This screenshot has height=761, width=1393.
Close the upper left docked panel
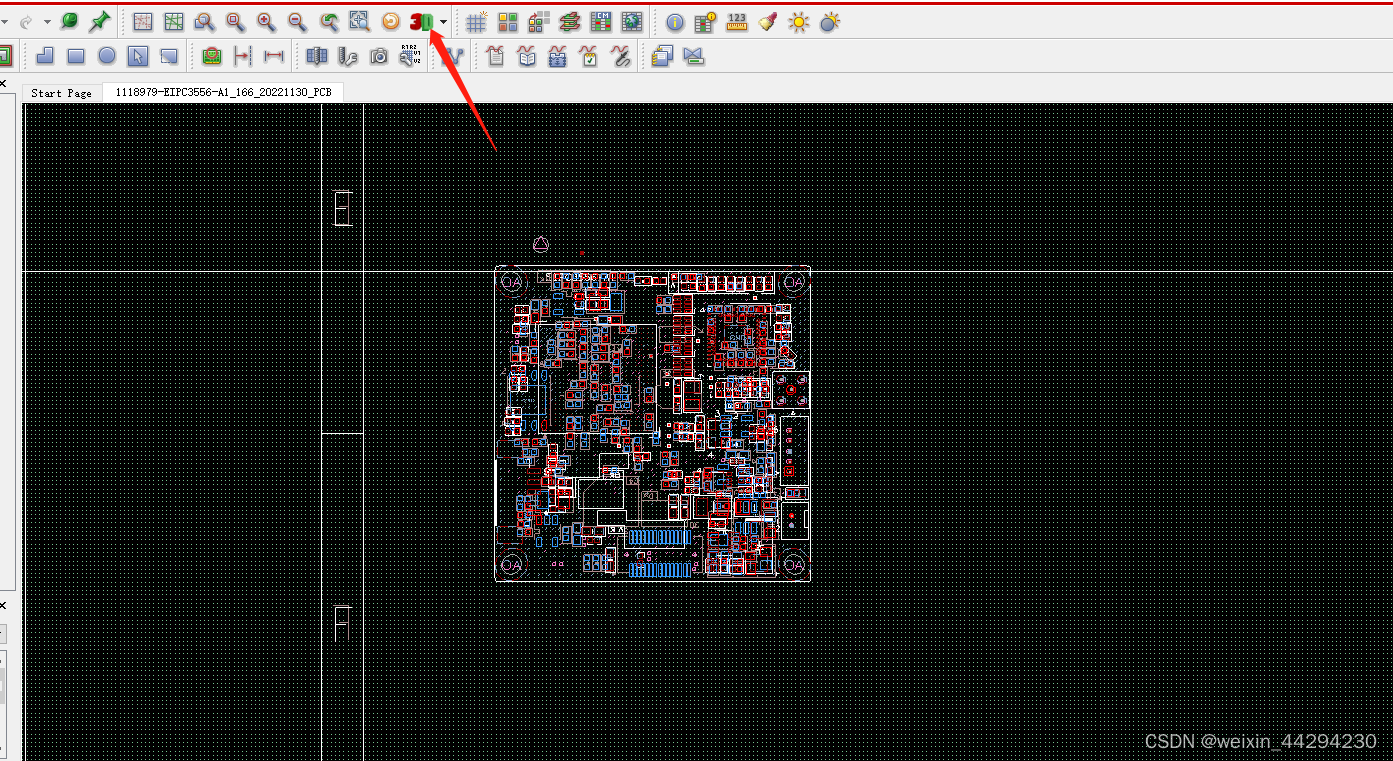(3, 84)
